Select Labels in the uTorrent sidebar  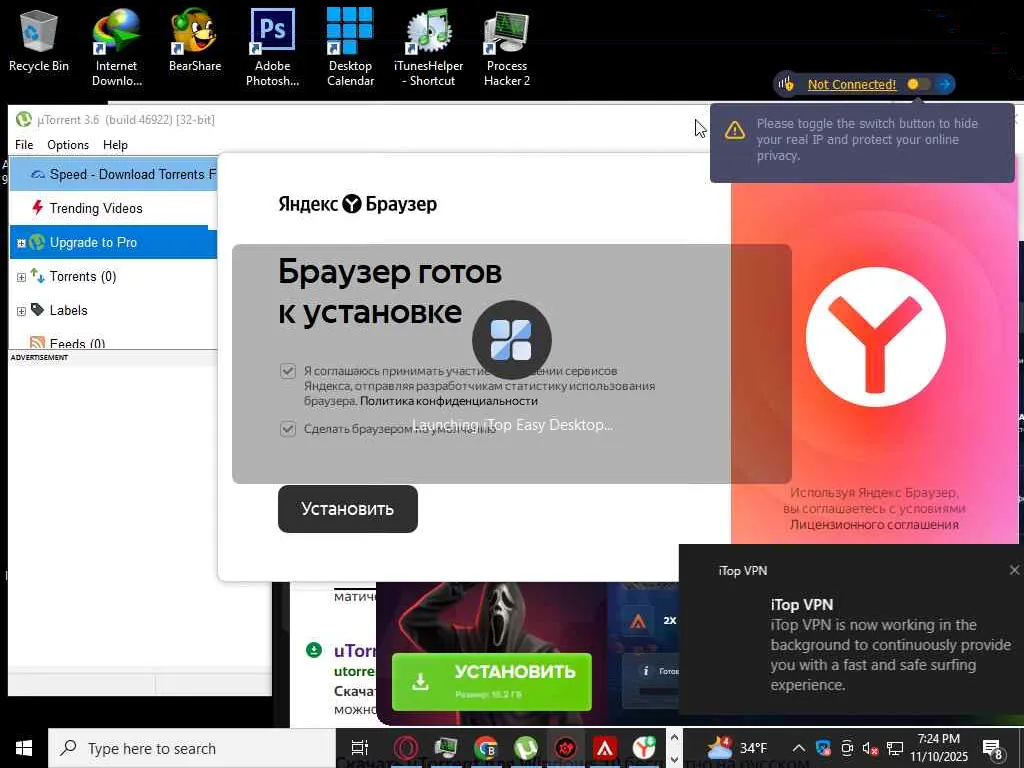point(113,310)
